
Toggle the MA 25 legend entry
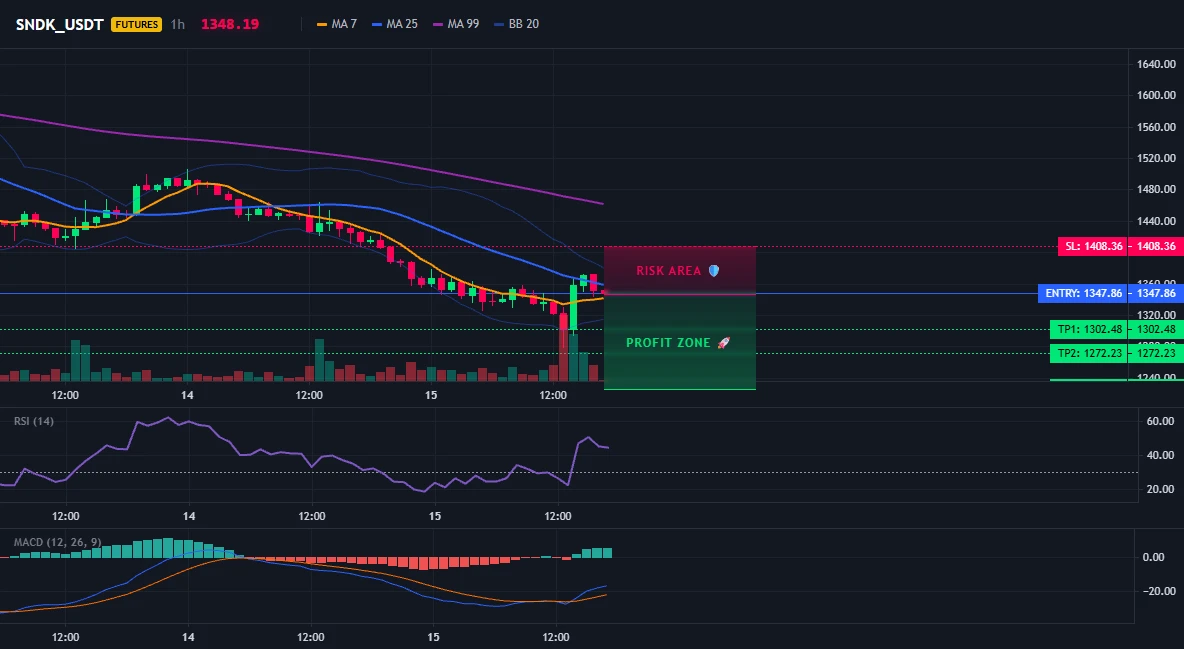click(x=395, y=24)
